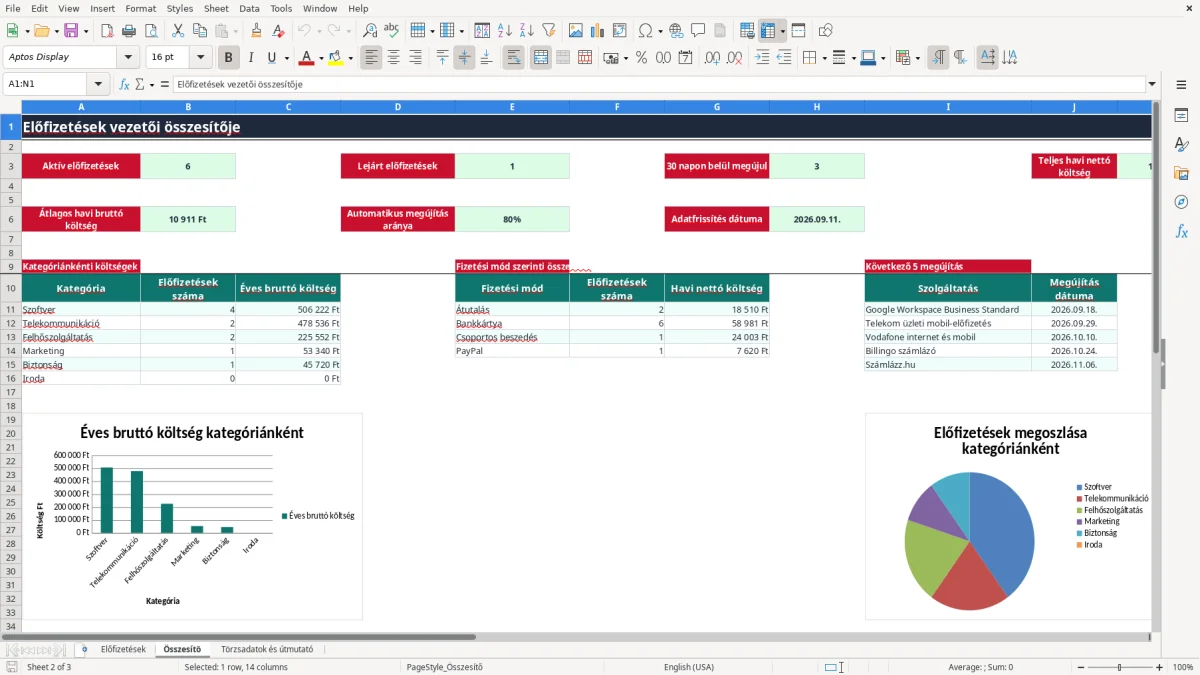Save the document with the Save icon
Image resolution: width=1200 pixels, height=675 pixels.
click(x=71, y=31)
